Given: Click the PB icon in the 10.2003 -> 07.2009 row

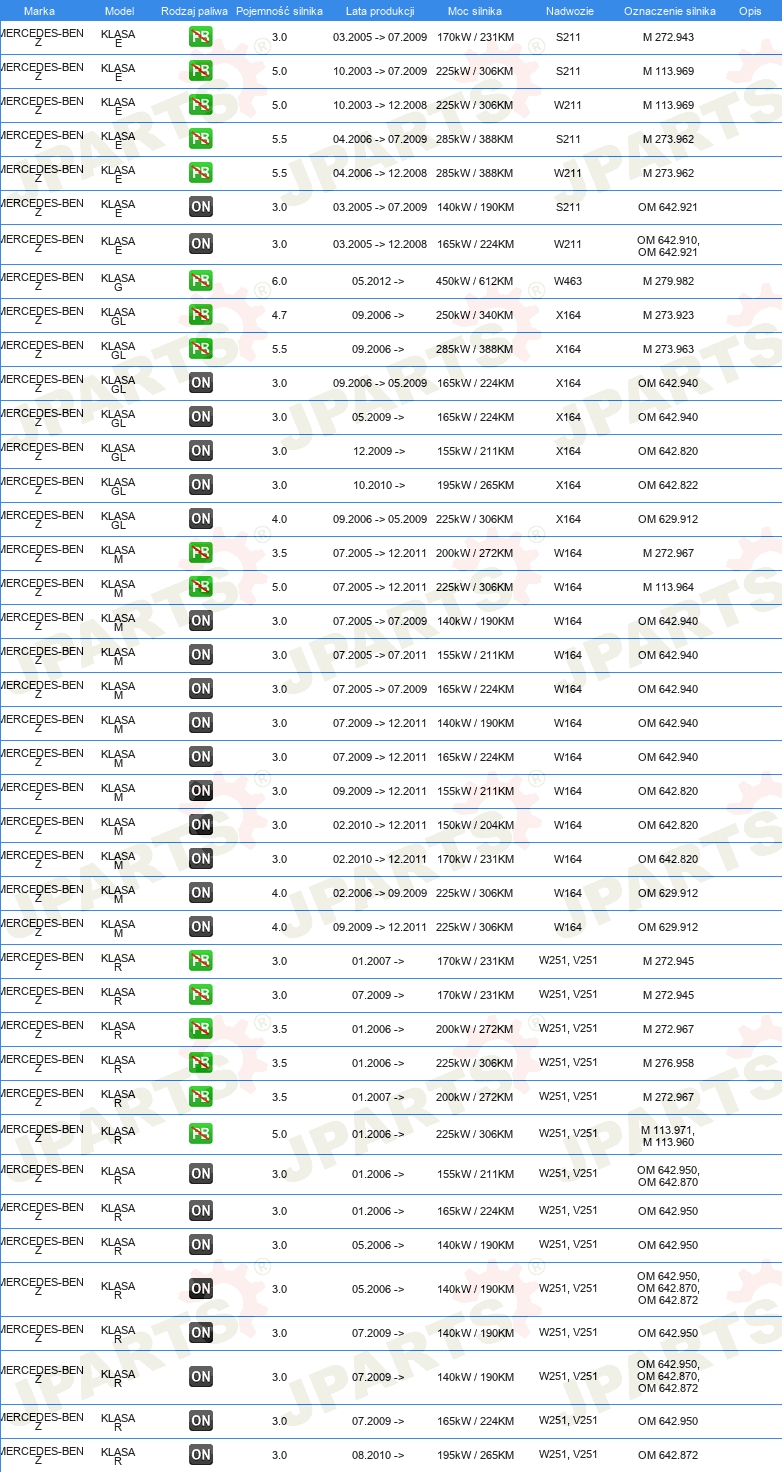Looking at the screenshot, I should (x=201, y=71).
